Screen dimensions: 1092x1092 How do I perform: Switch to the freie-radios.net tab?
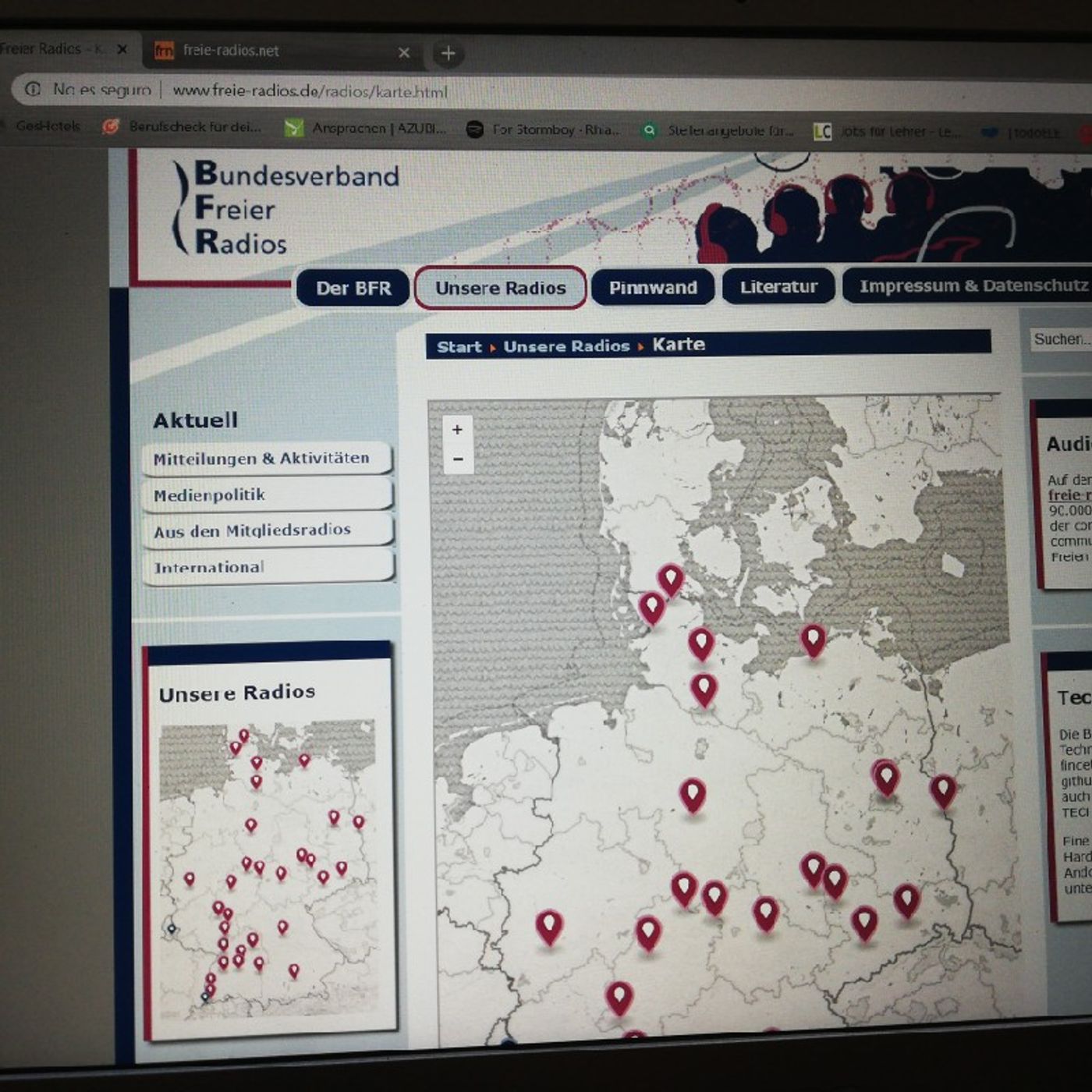[x=281, y=51]
